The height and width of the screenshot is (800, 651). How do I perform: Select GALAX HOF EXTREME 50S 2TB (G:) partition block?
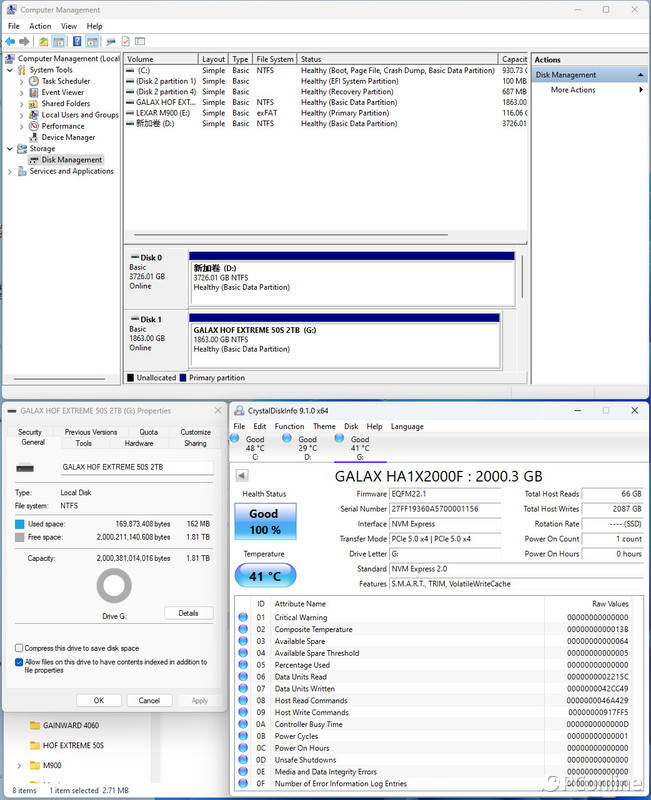(x=344, y=340)
